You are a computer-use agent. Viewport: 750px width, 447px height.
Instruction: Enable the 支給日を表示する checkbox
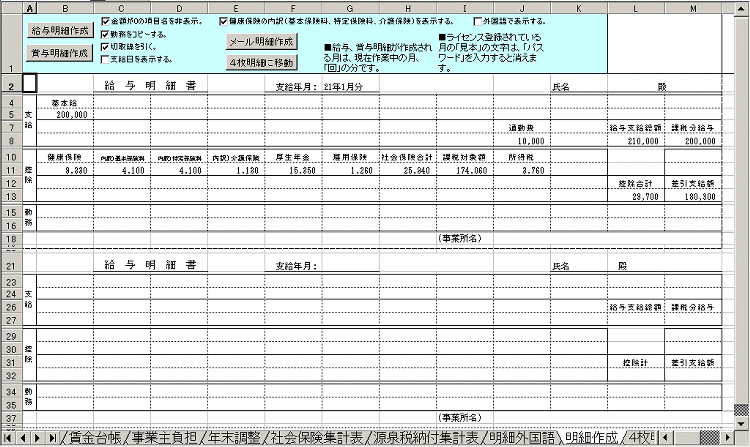106,59
